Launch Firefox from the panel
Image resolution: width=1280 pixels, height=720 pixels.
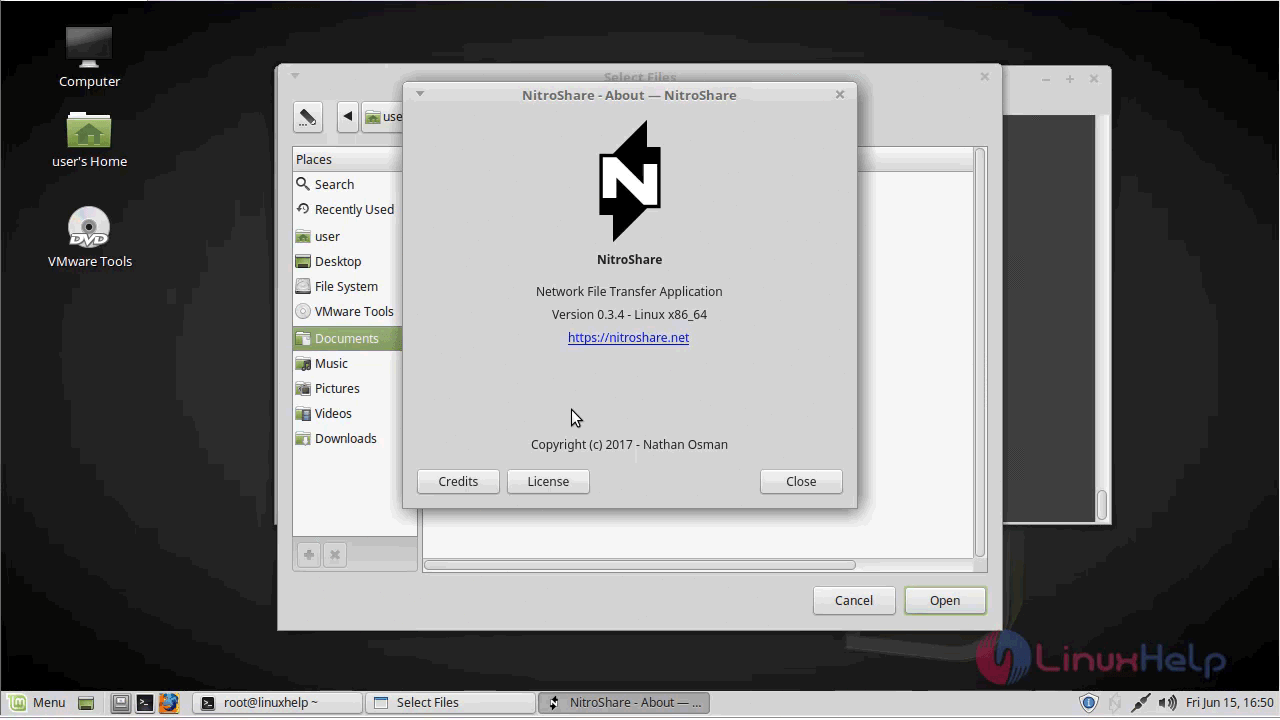pos(168,703)
